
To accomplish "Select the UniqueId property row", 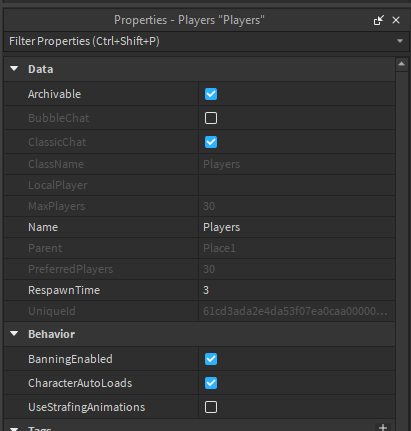I will click(x=200, y=311).
